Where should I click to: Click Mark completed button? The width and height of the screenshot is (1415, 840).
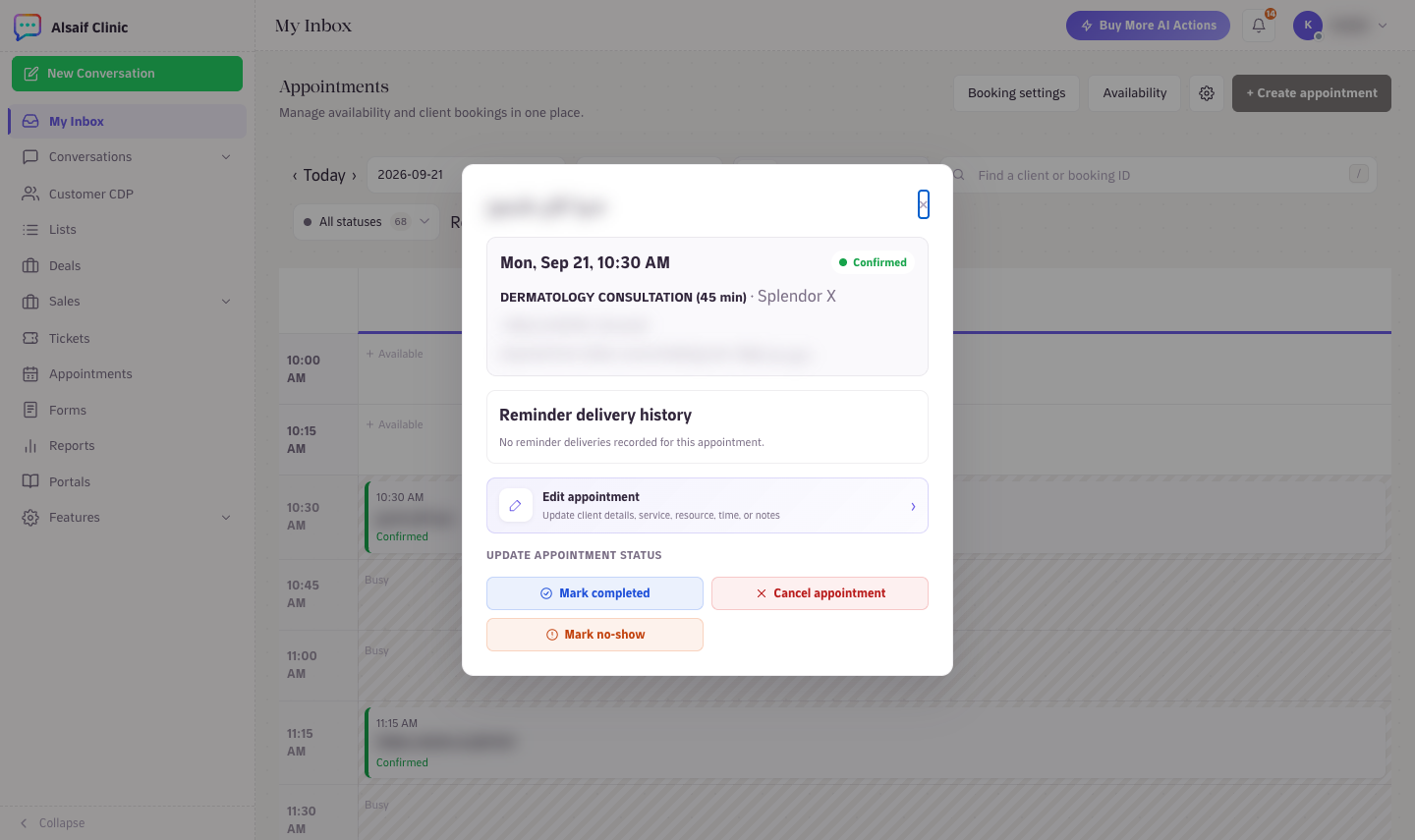click(x=594, y=593)
